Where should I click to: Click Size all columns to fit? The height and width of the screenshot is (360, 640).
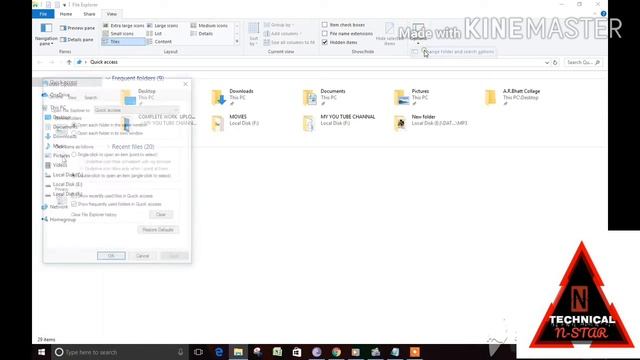289,42
